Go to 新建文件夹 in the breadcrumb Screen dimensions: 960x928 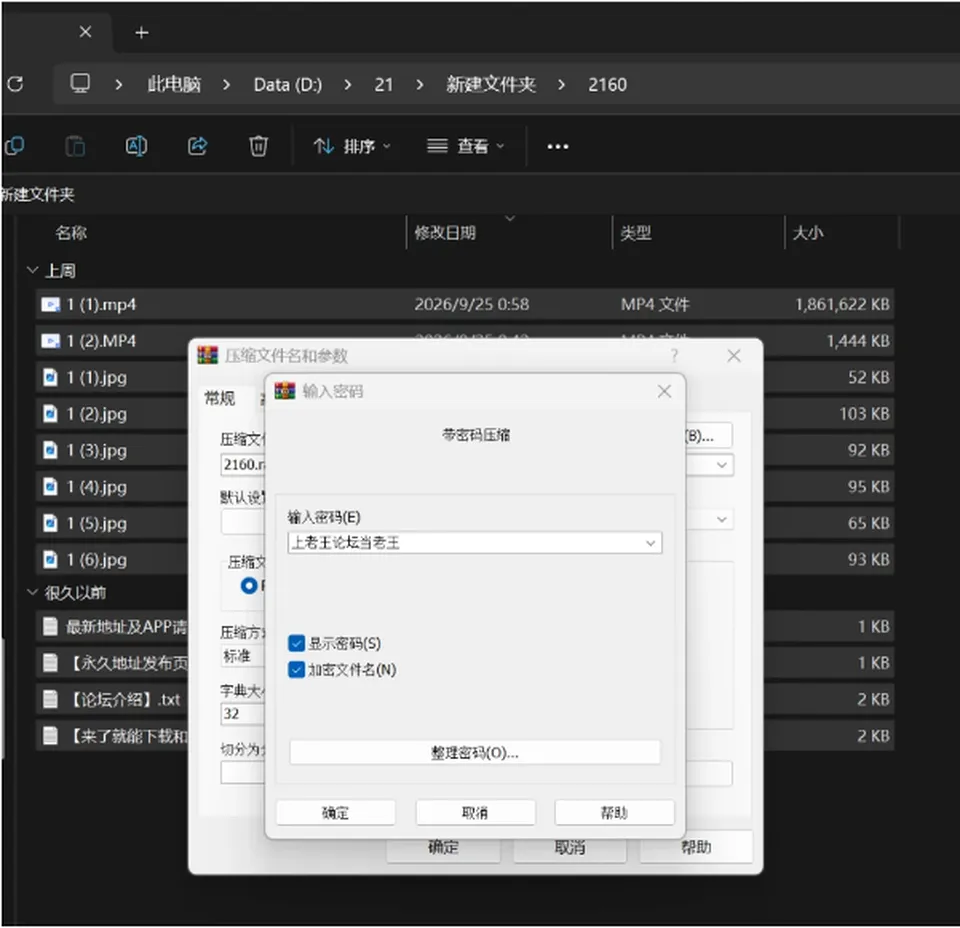click(x=491, y=84)
